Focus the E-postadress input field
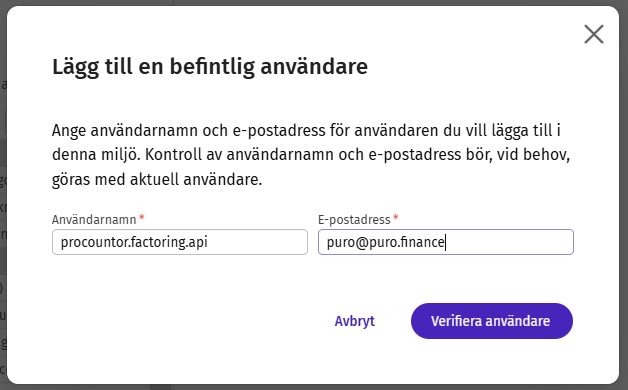The image size is (628, 390). [x=446, y=242]
